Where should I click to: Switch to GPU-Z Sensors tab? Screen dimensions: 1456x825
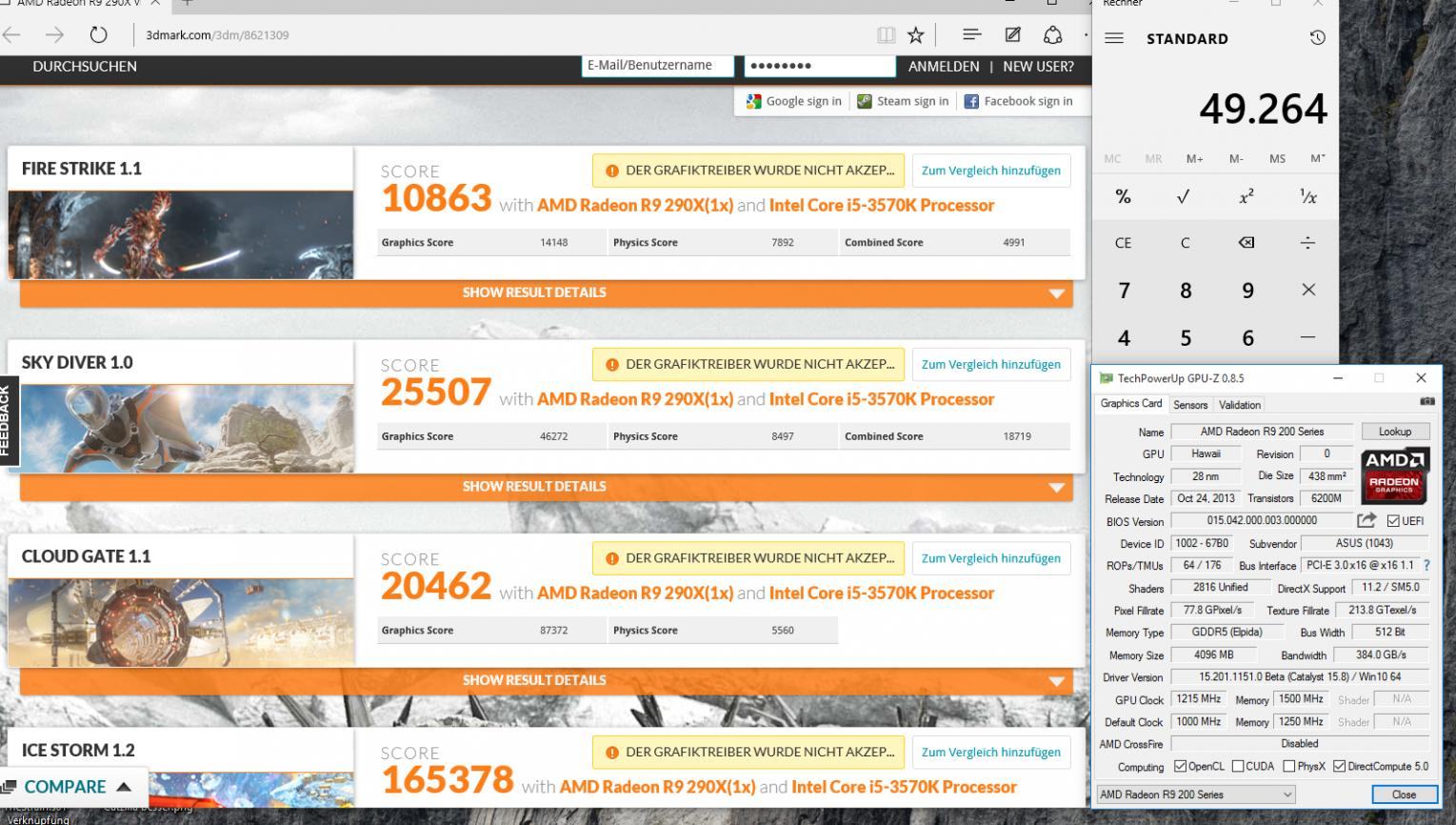pyautogui.click(x=1190, y=405)
